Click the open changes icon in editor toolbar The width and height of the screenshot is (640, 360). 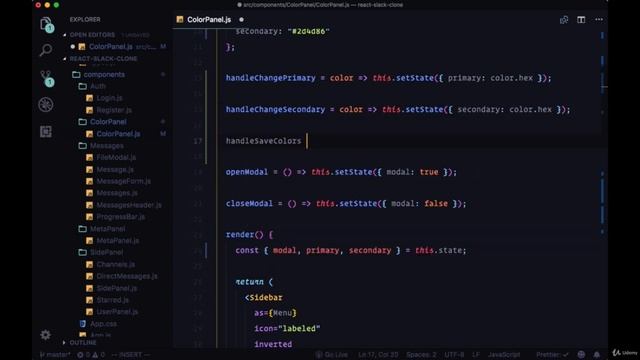click(564, 20)
